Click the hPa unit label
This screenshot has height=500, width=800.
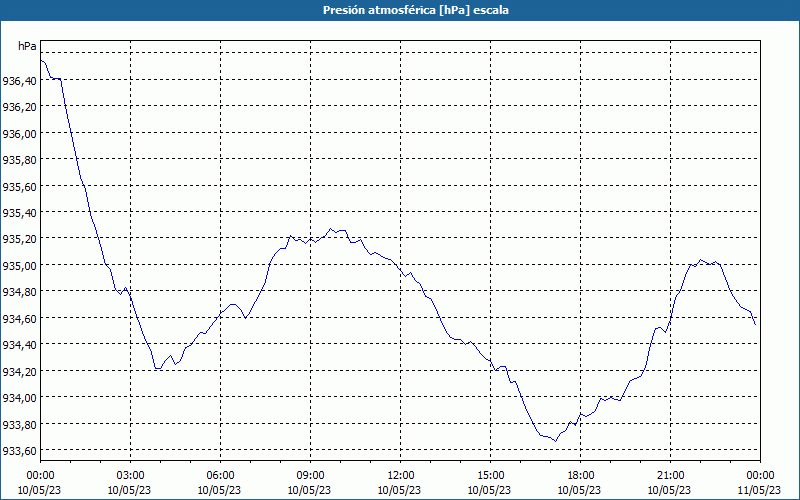[x=27, y=46]
